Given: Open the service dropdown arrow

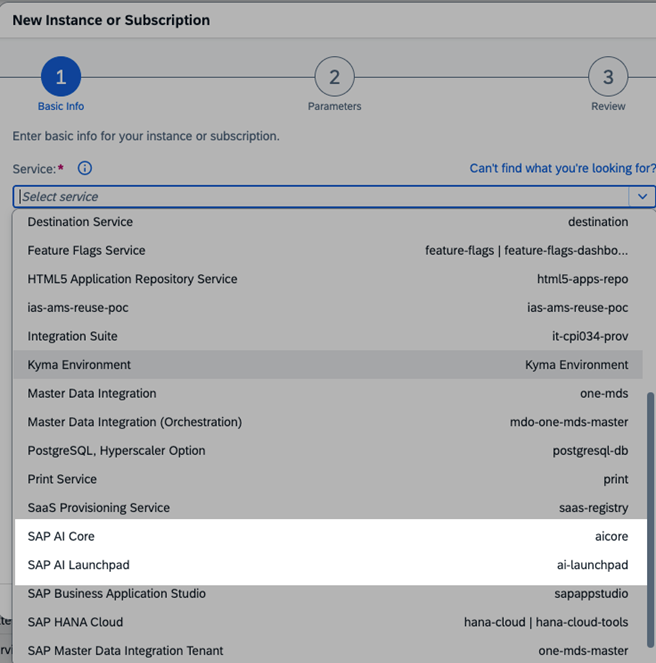Looking at the screenshot, I should (x=642, y=197).
